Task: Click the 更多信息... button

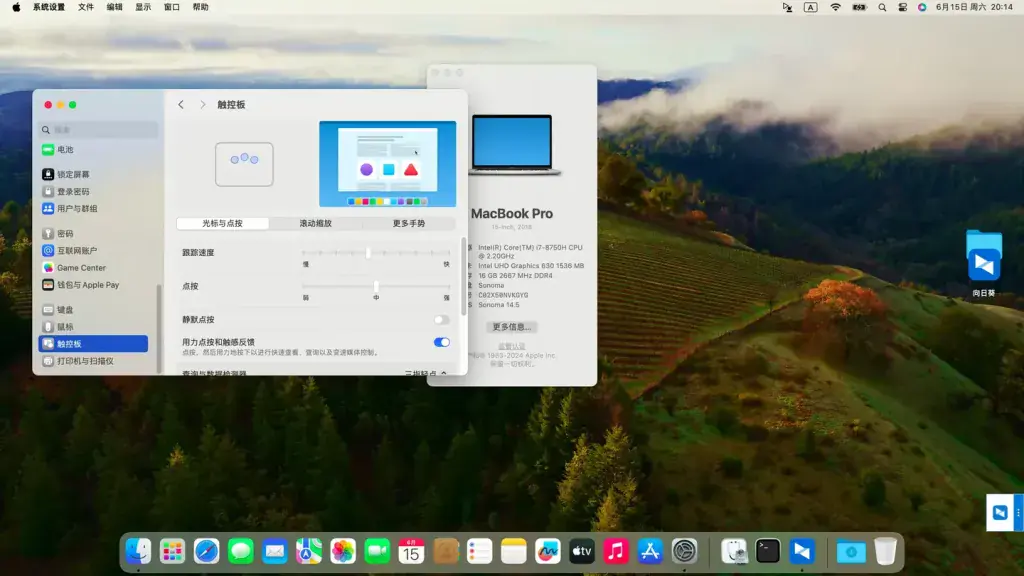Action: point(511,327)
